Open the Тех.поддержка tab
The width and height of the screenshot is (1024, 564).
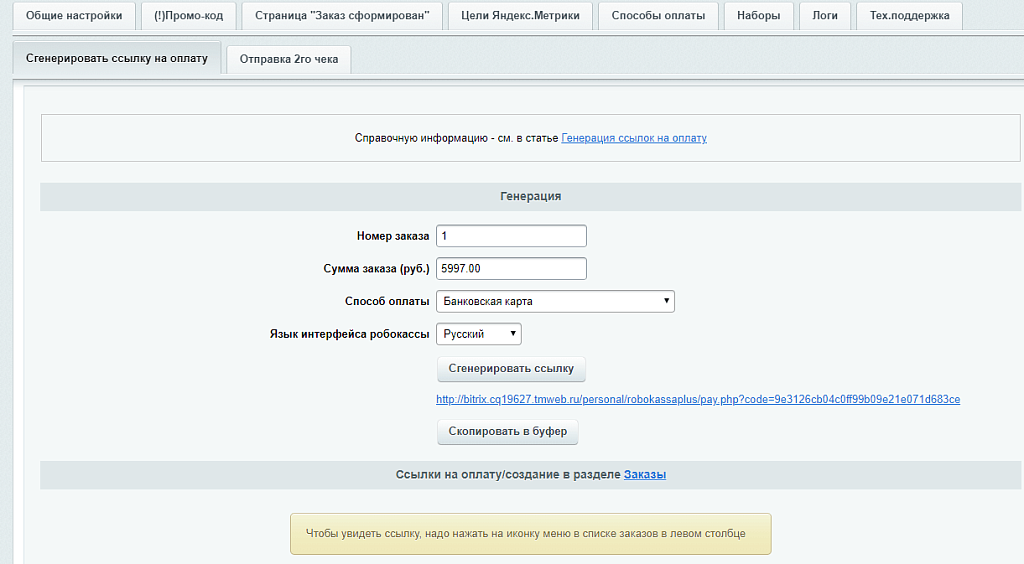coord(909,16)
